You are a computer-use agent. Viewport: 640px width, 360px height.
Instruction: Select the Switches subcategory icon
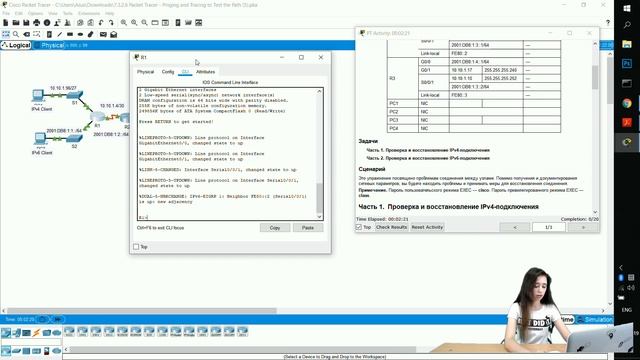16,351
